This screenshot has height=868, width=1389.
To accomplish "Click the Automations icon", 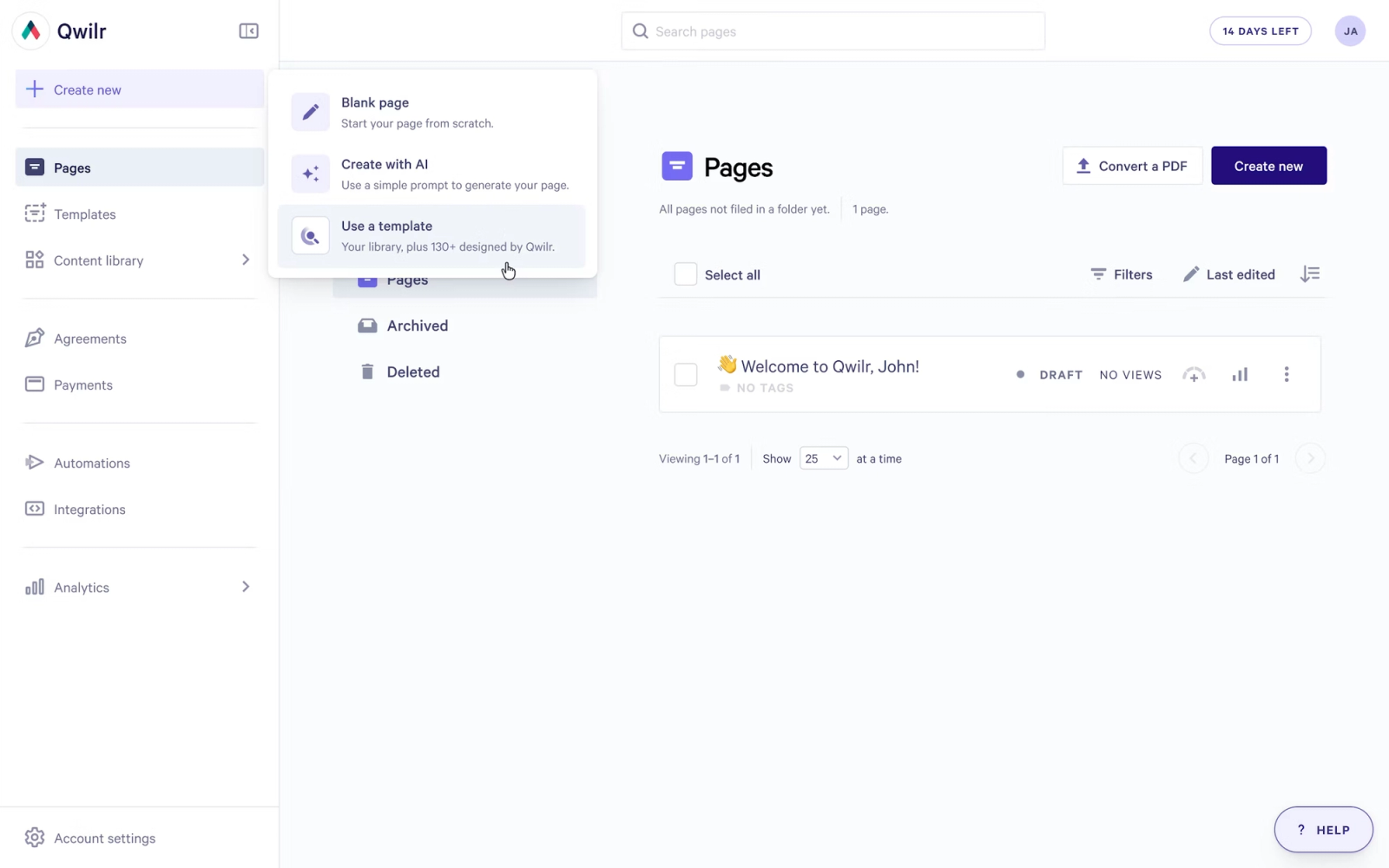I will [35, 463].
